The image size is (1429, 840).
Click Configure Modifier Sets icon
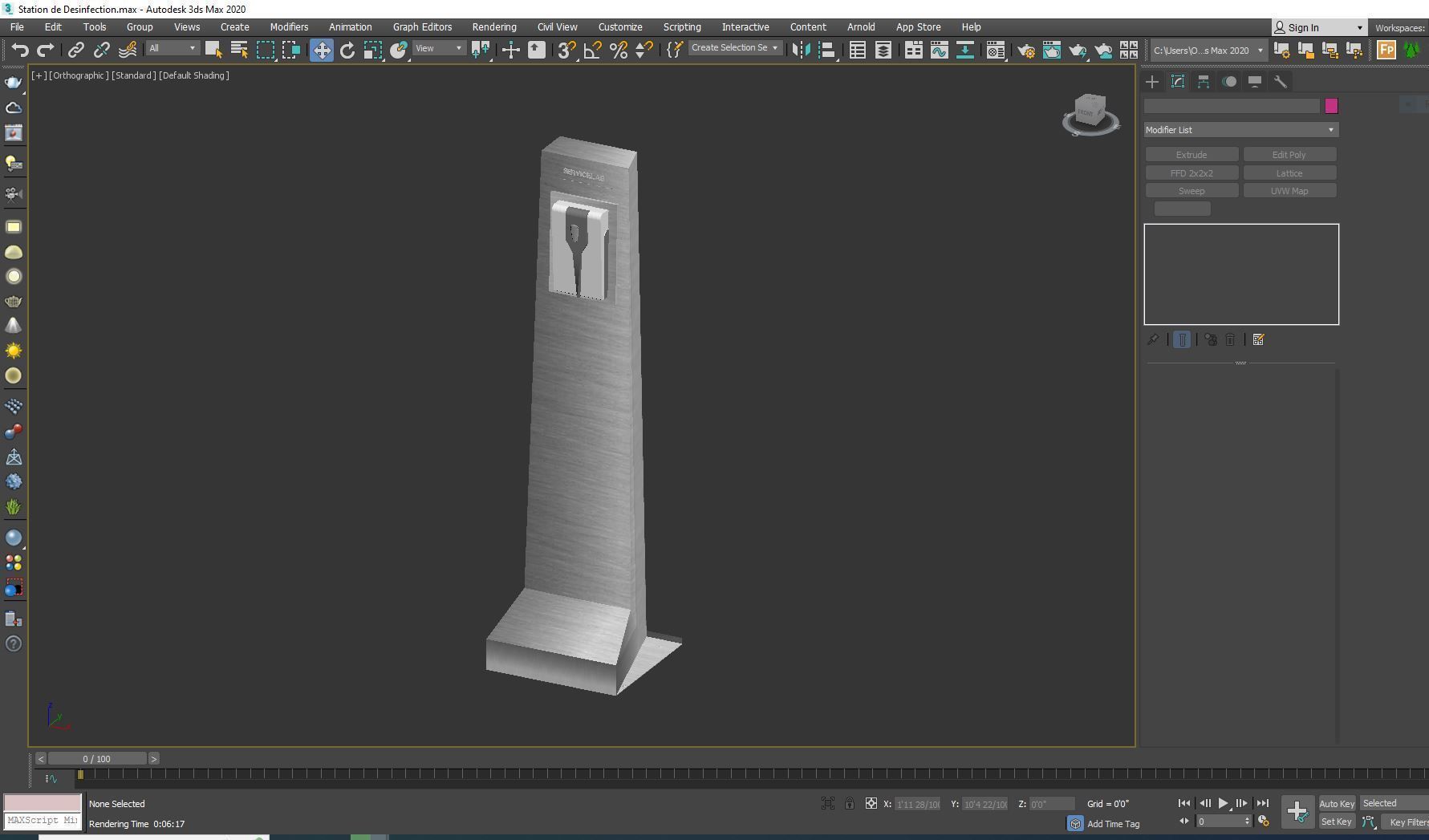1258,339
